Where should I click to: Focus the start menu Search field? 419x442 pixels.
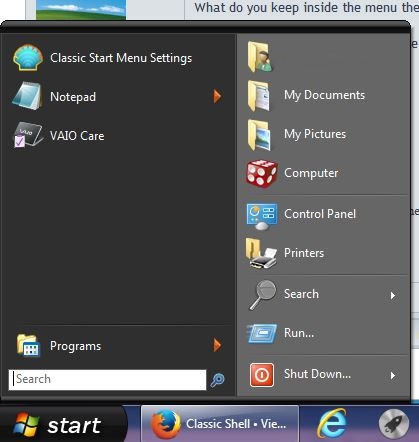click(x=107, y=379)
